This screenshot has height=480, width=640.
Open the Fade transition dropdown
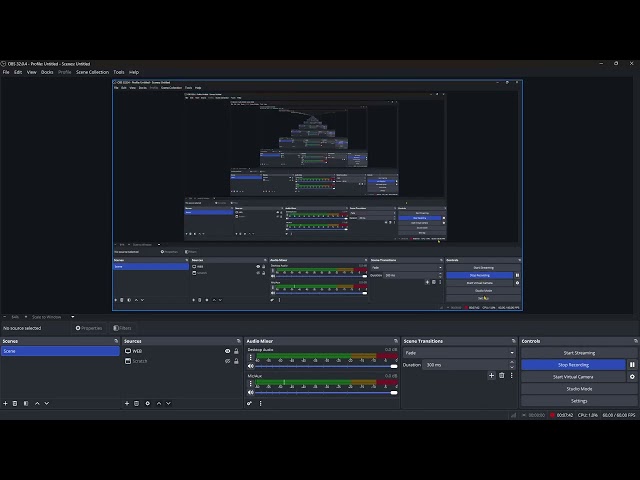point(459,353)
